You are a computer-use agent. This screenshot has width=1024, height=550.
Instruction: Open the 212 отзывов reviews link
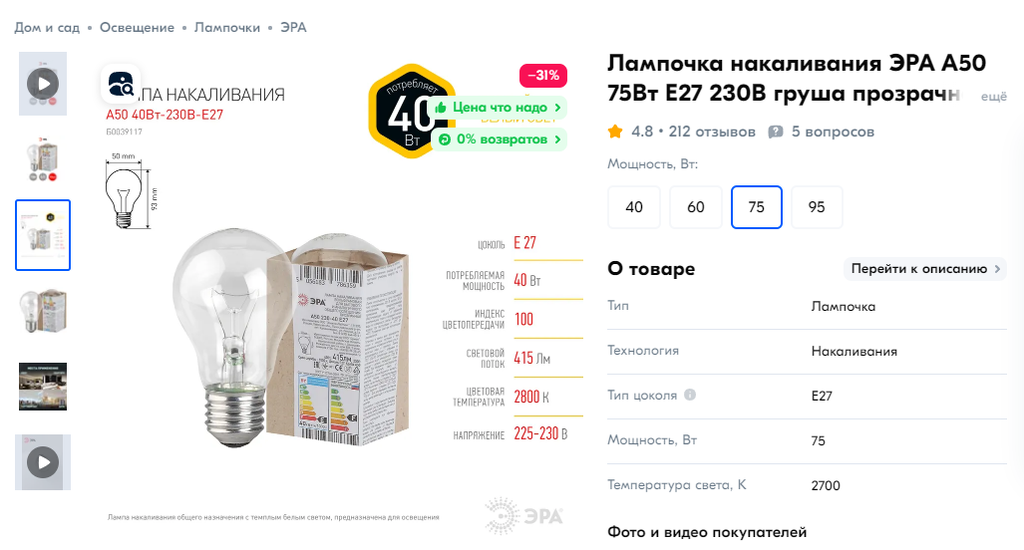pos(712,131)
